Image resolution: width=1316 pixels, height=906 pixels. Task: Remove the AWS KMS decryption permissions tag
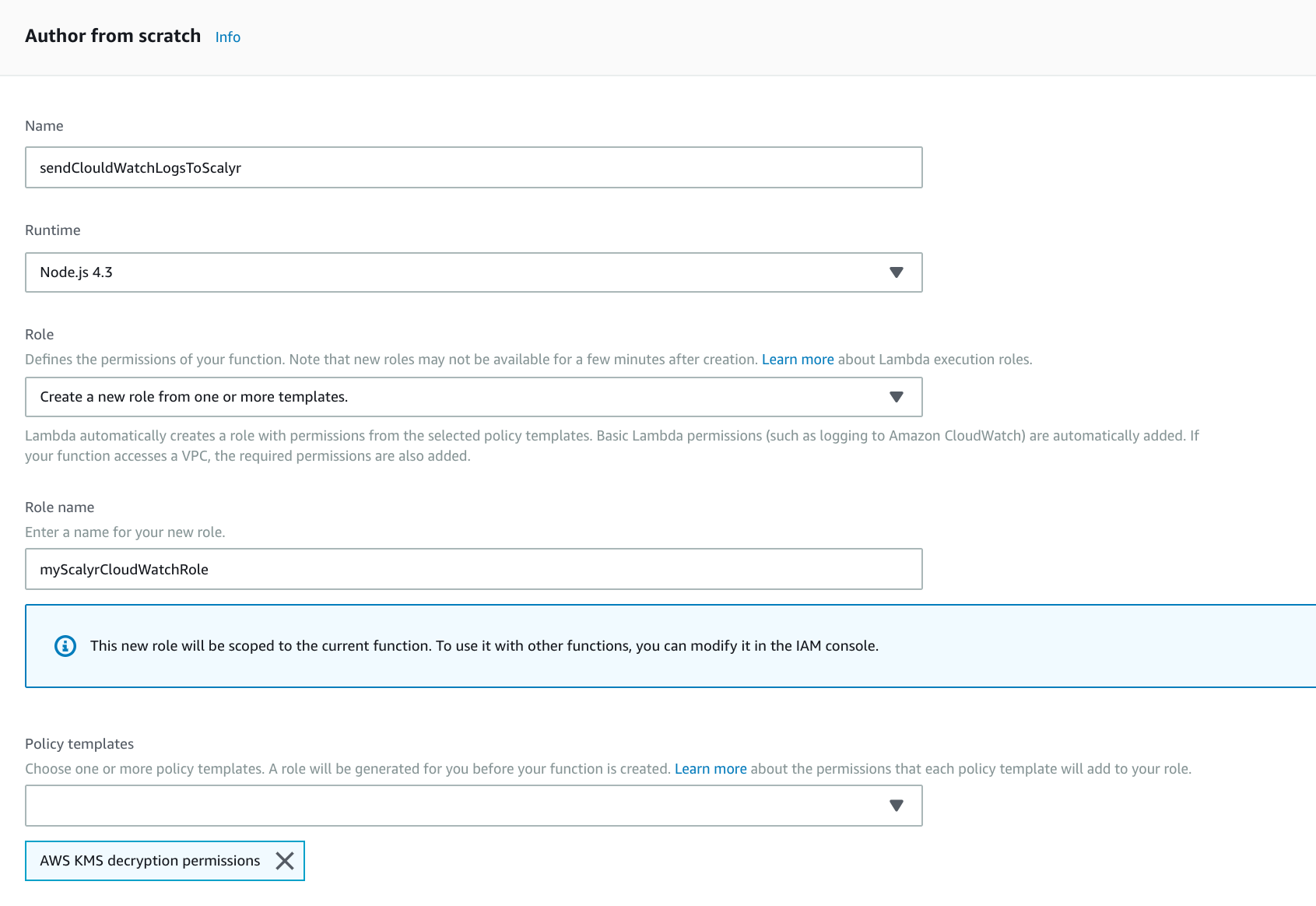click(285, 861)
